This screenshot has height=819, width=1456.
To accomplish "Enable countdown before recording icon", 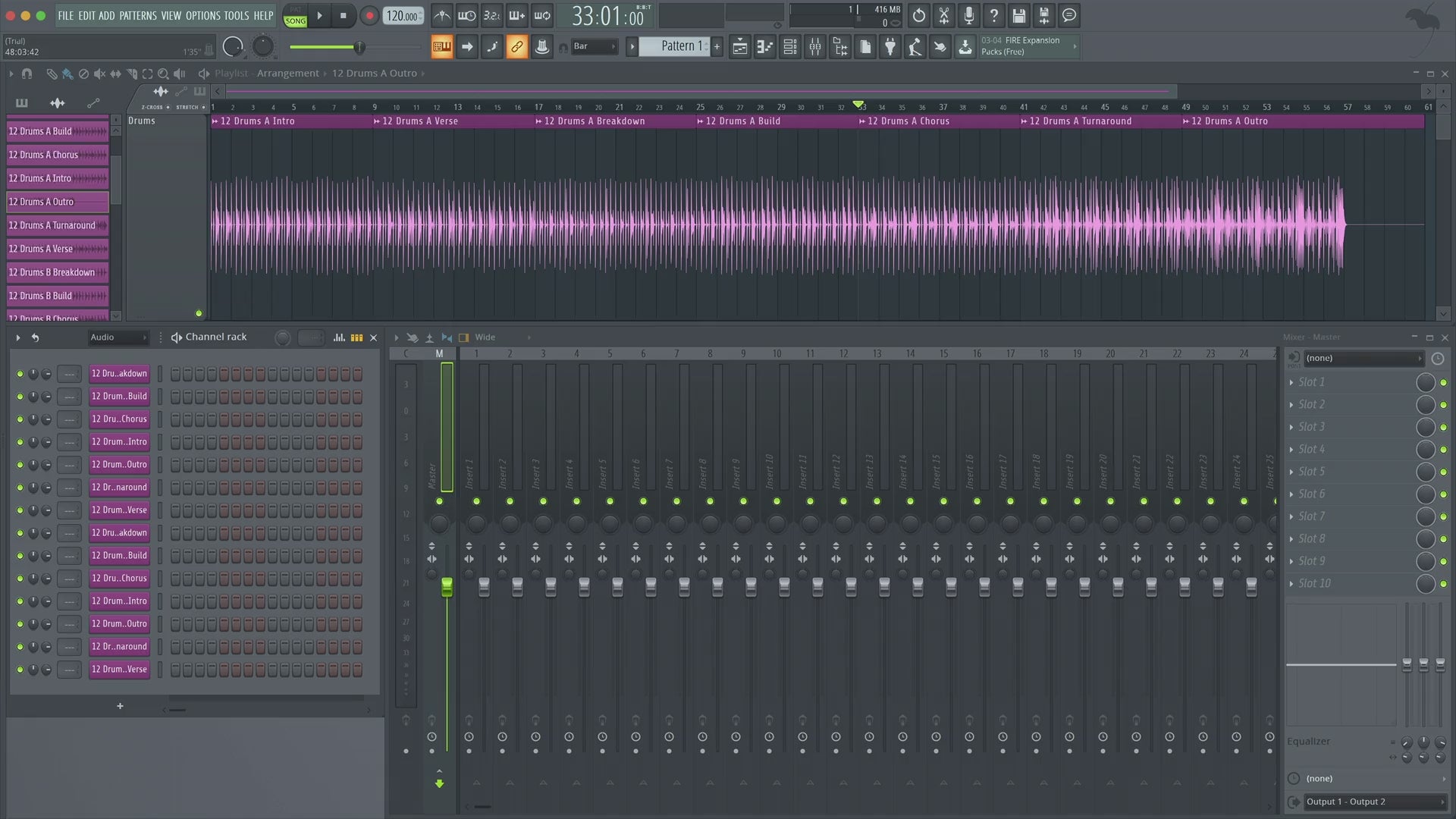I will [492, 15].
